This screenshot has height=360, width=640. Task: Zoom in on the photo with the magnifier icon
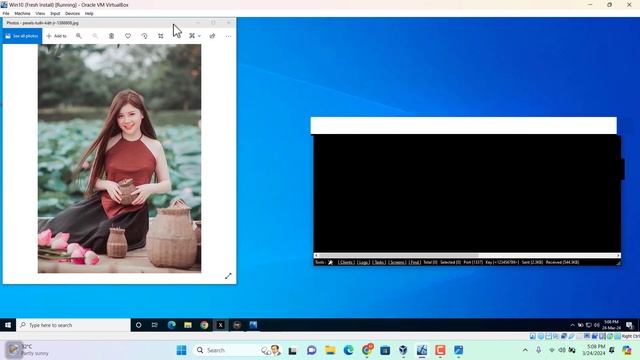point(79,36)
